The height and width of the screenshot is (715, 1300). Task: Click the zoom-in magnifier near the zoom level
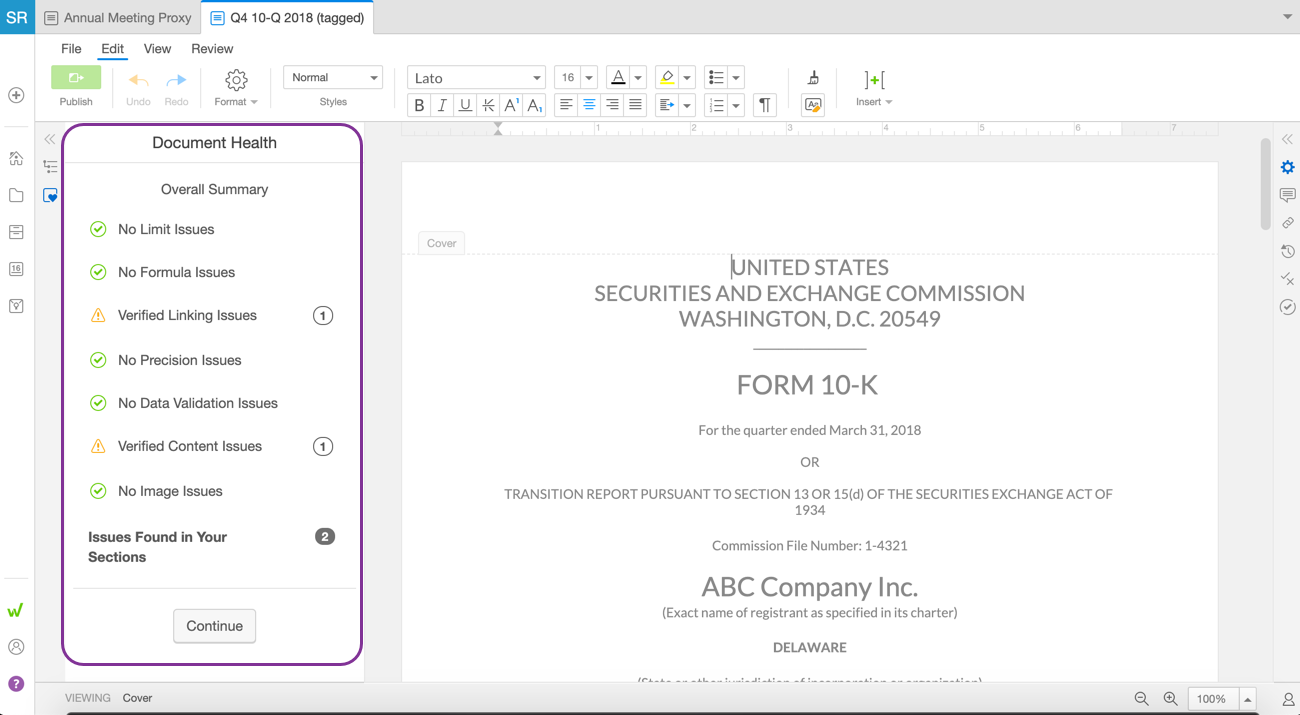pyautogui.click(x=1169, y=698)
